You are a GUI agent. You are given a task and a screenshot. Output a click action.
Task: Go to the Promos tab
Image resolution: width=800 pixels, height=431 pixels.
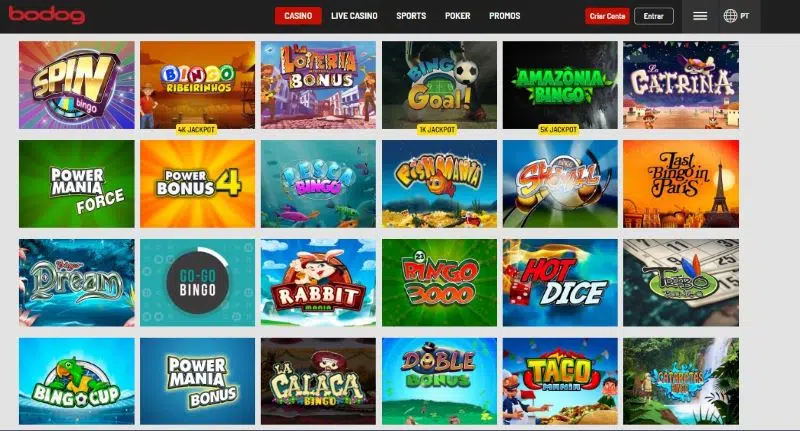point(505,16)
